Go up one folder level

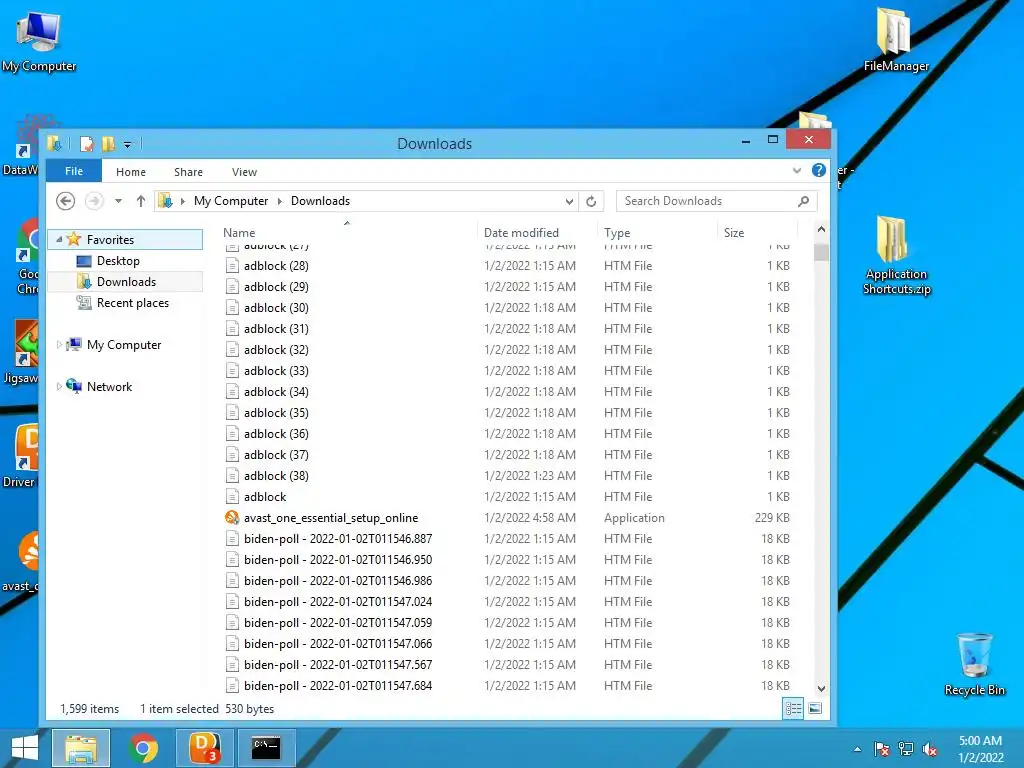[x=140, y=201]
